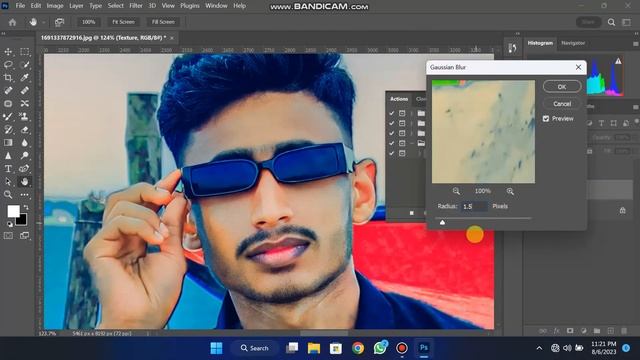Select the Path Selection arrow tool

click(x=8, y=182)
